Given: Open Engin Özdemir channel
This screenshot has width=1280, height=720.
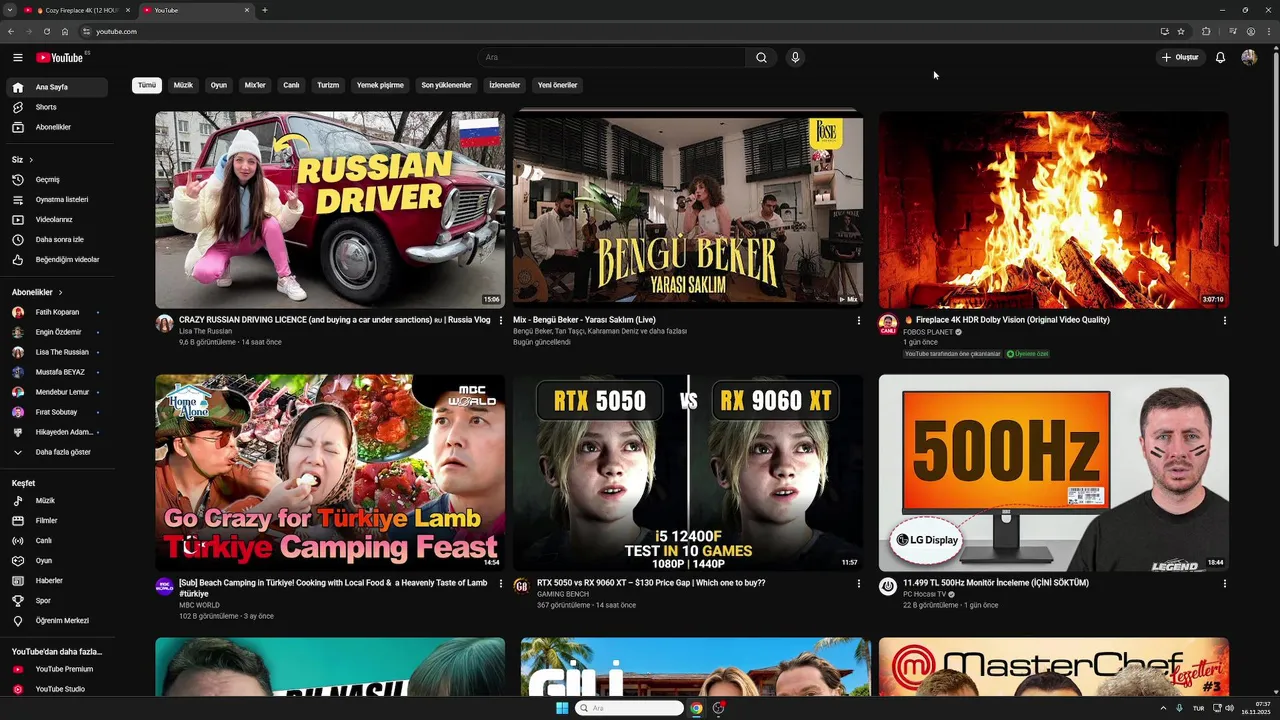Looking at the screenshot, I should pyautogui.click(x=56, y=332).
